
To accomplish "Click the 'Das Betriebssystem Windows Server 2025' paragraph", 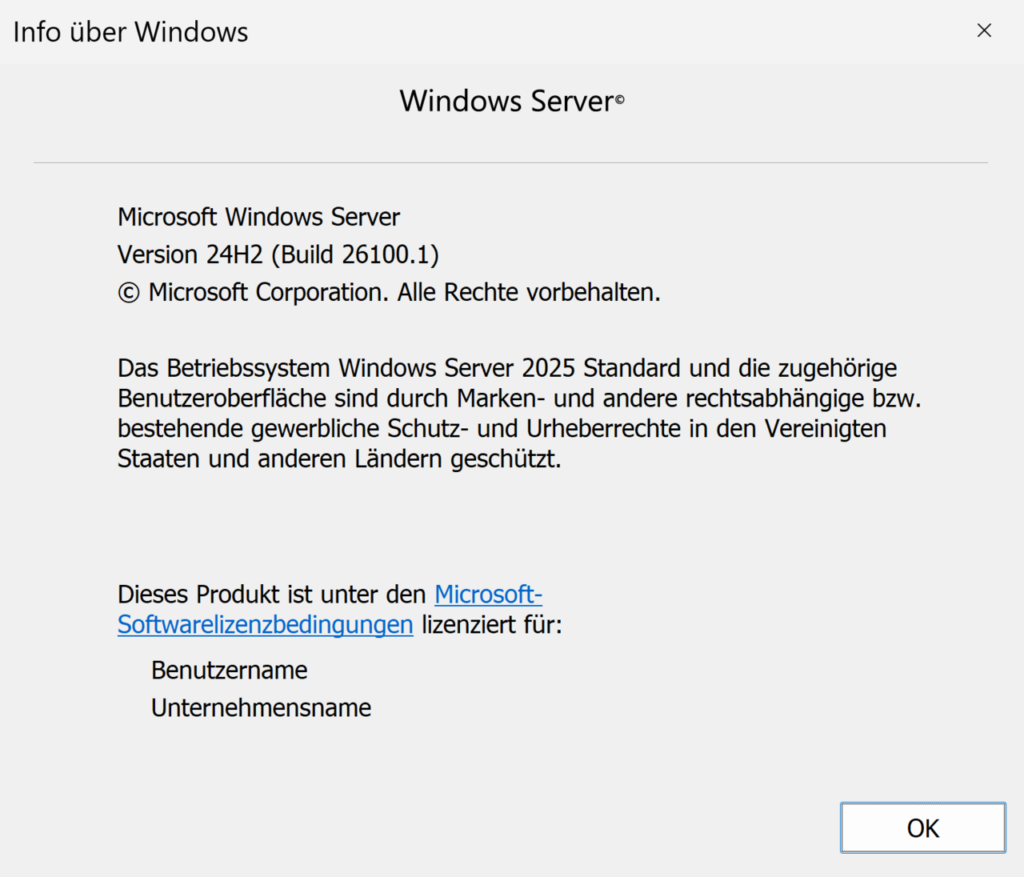I will coord(519,413).
